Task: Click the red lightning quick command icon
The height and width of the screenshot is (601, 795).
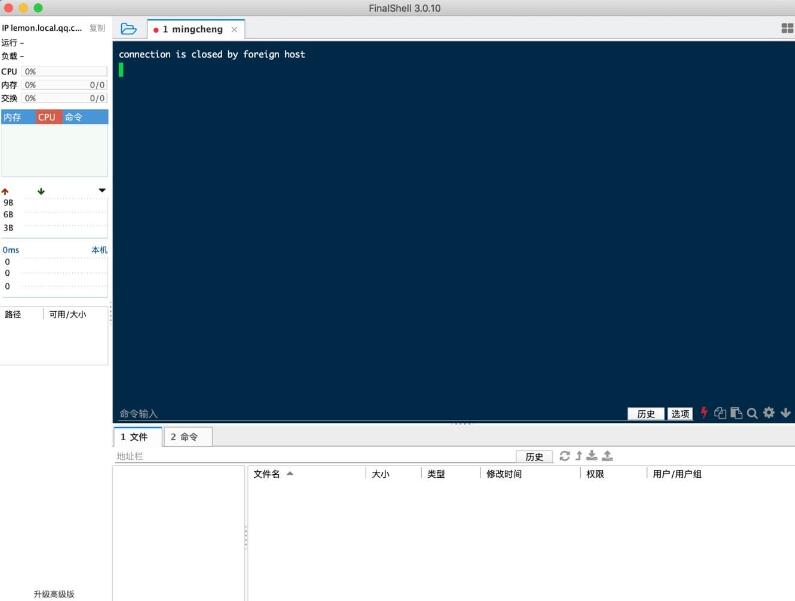Action: coord(704,412)
